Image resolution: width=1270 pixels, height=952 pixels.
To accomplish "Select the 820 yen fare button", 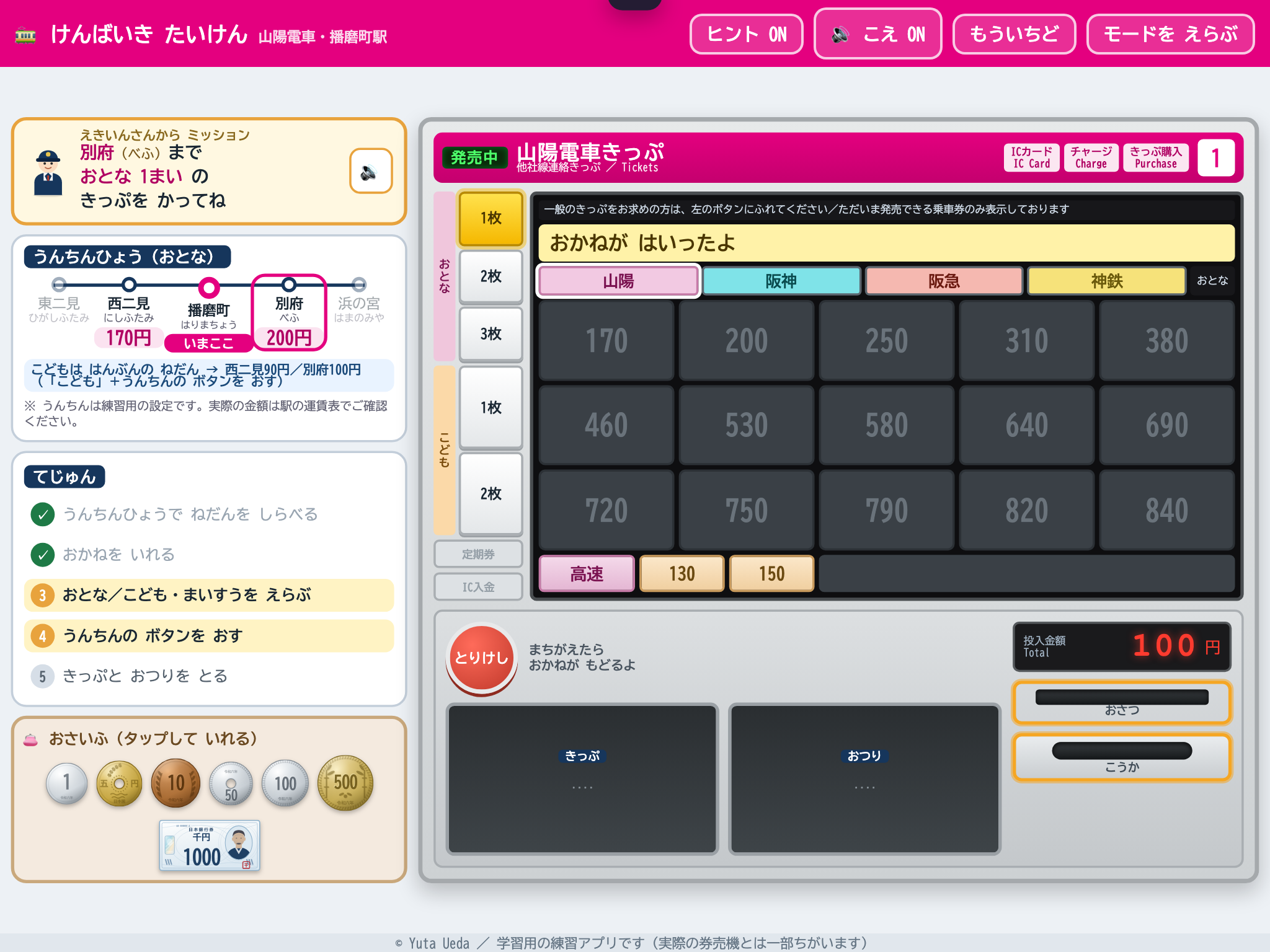I will point(1027,510).
